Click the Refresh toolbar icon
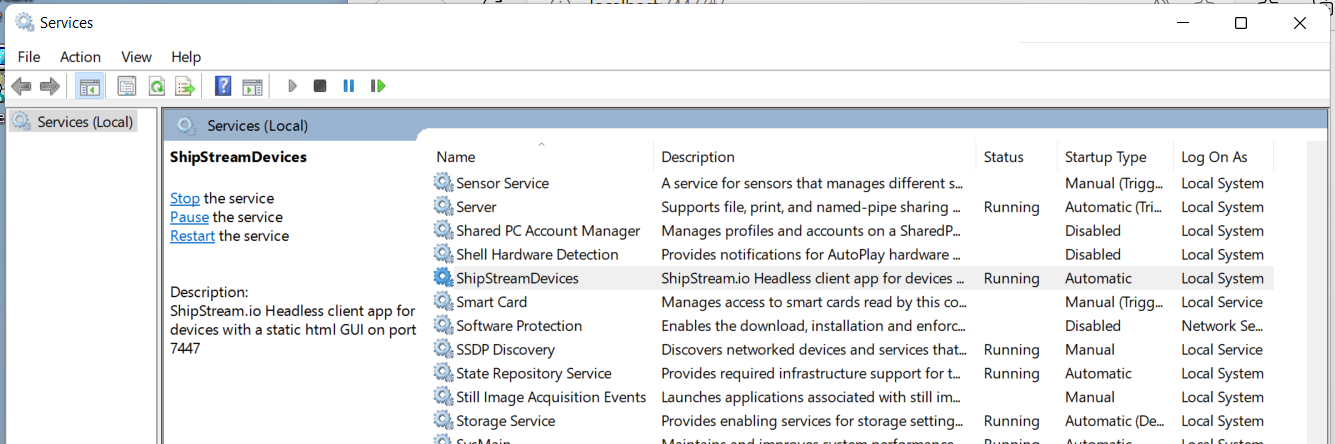This screenshot has width=1335, height=444. tap(156, 87)
